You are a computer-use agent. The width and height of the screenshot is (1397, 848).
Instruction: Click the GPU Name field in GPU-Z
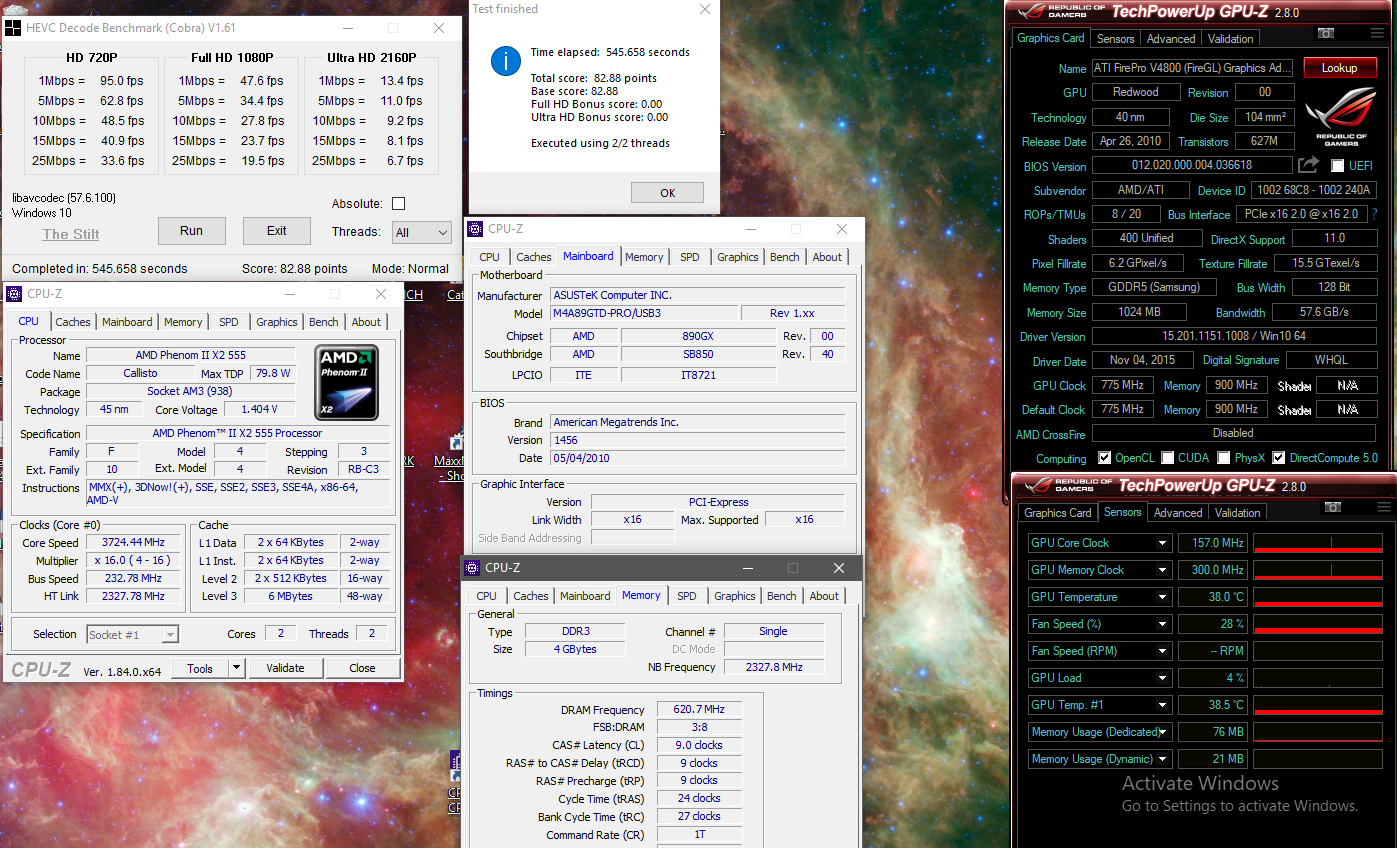click(1193, 68)
